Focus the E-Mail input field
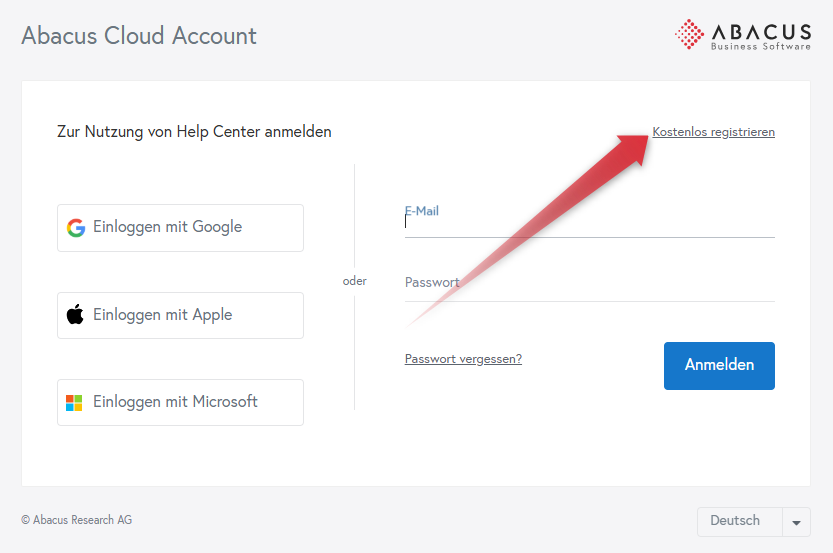Image resolution: width=833 pixels, height=553 pixels. pos(589,220)
